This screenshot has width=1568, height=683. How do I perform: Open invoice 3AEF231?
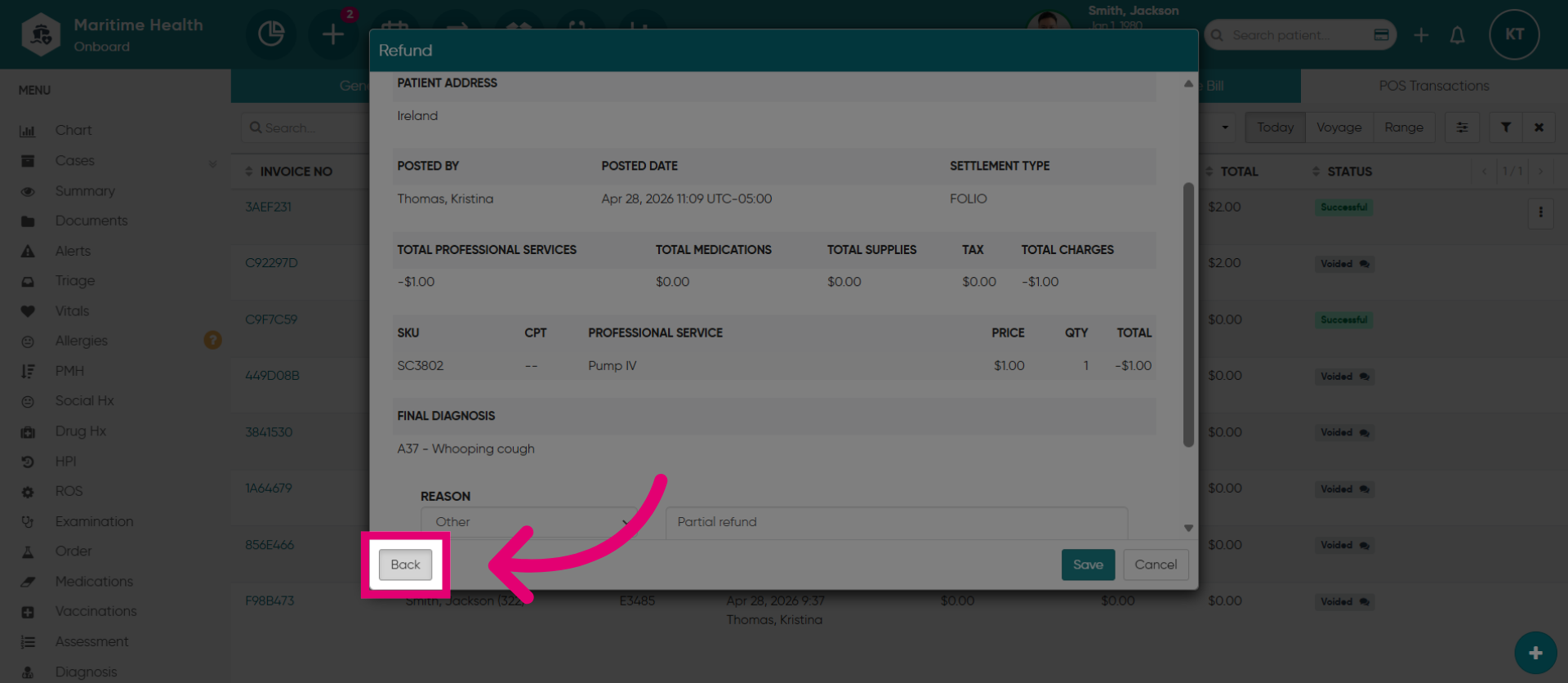268,208
